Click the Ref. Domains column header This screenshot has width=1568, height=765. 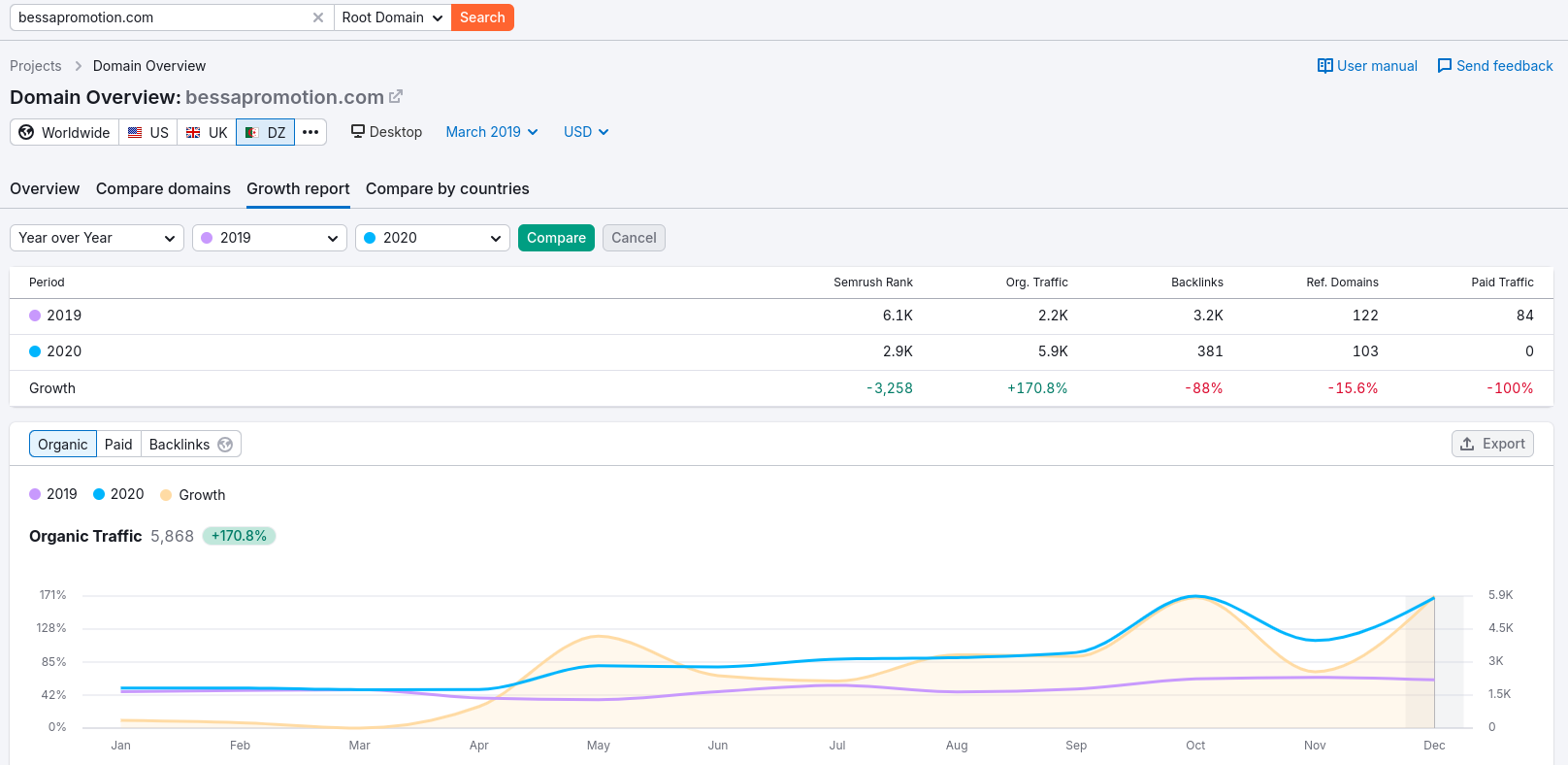point(1342,283)
